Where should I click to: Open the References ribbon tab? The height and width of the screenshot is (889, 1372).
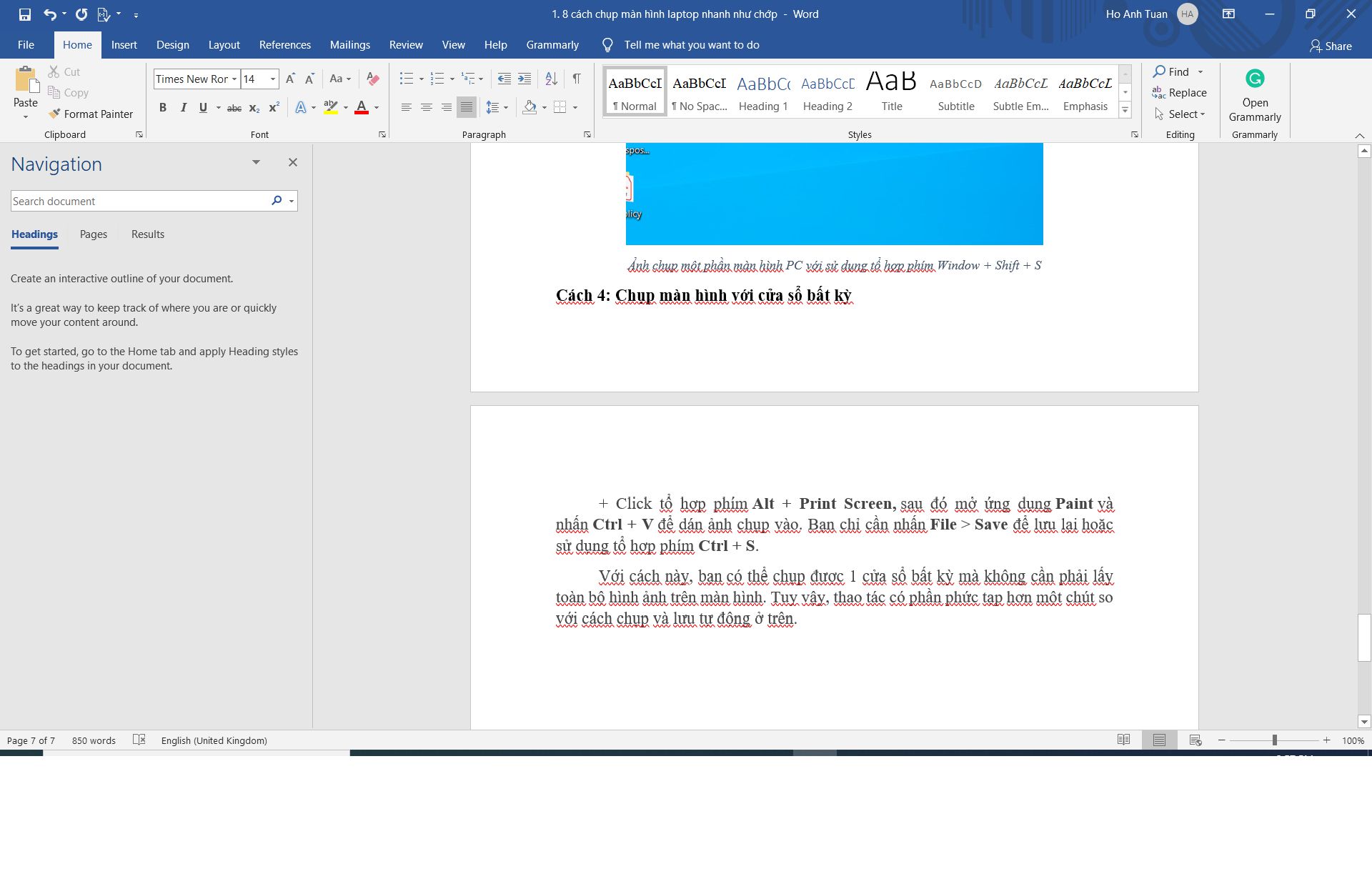point(284,45)
